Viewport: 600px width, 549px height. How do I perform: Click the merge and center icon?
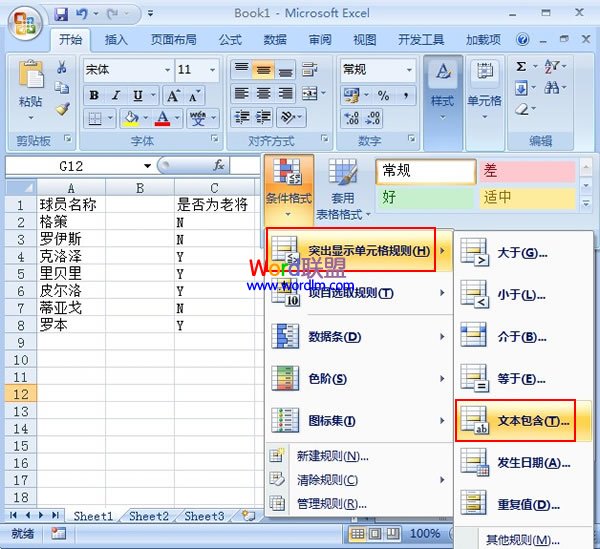(310, 93)
